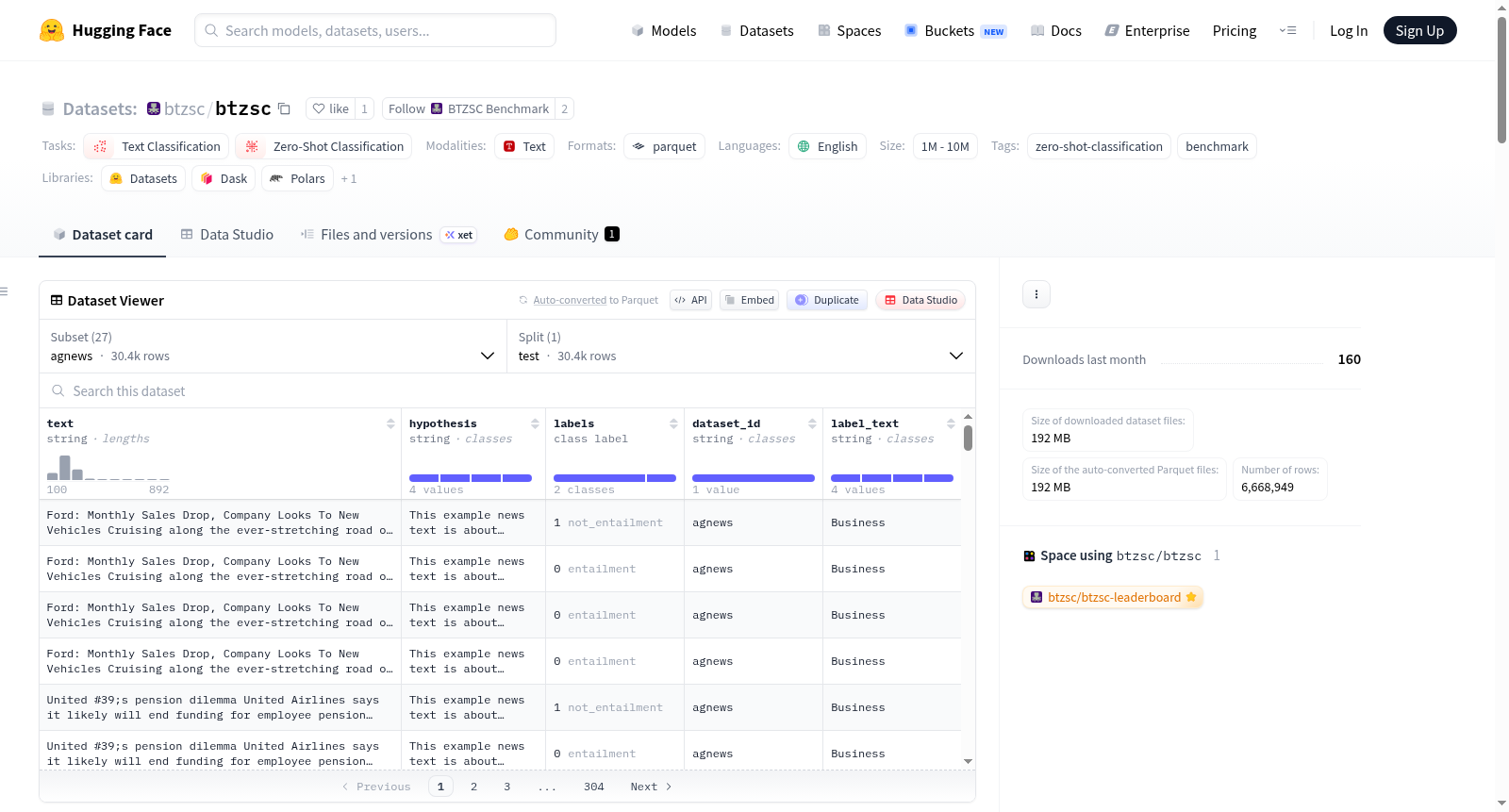Click the Duplicate button
This screenshot has height=812, width=1509.
point(827,300)
